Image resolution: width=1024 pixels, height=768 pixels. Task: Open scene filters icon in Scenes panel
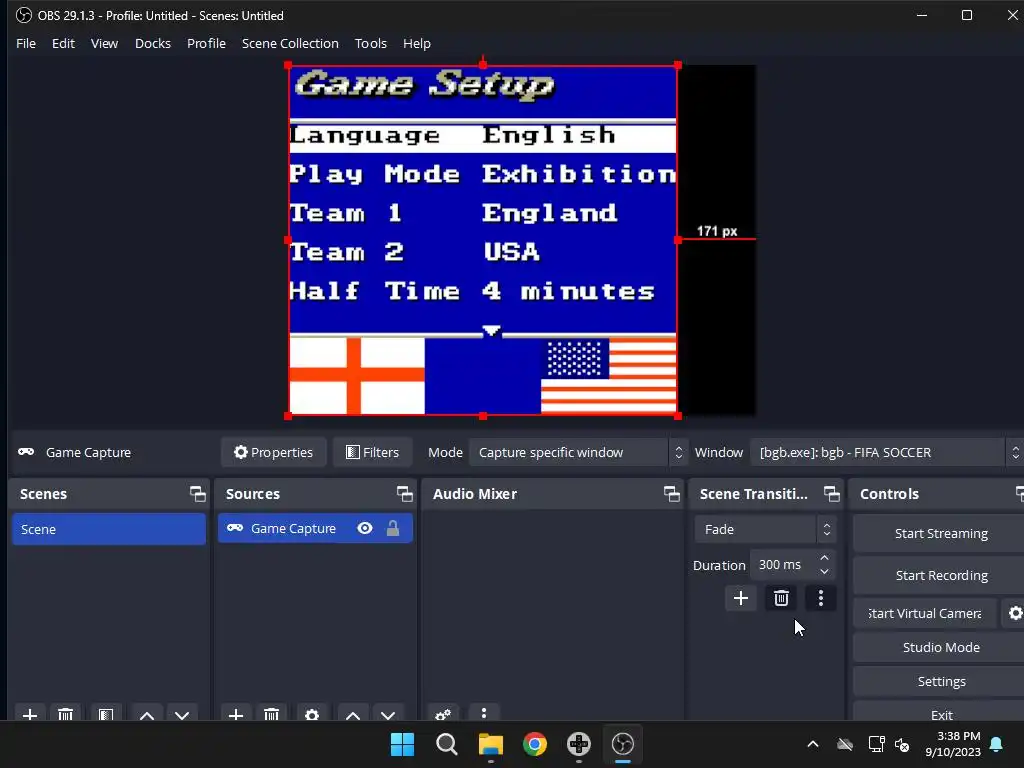coord(106,714)
